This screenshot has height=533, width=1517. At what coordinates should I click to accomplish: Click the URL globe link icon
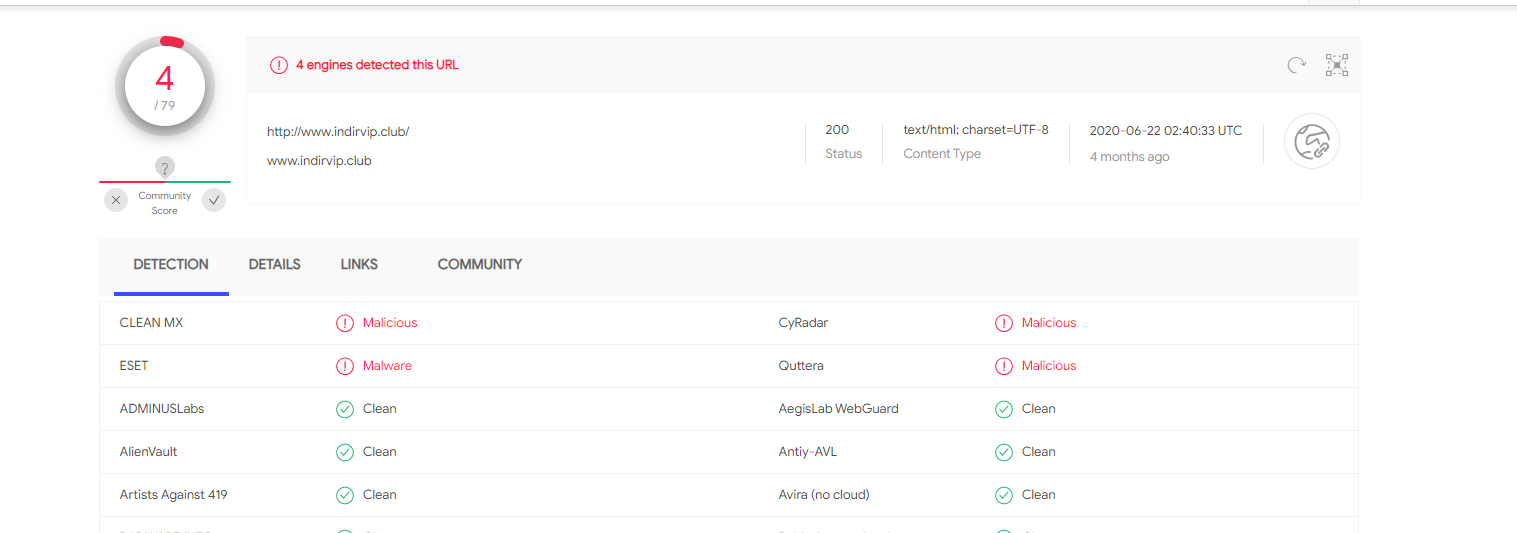click(x=1311, y=141)
